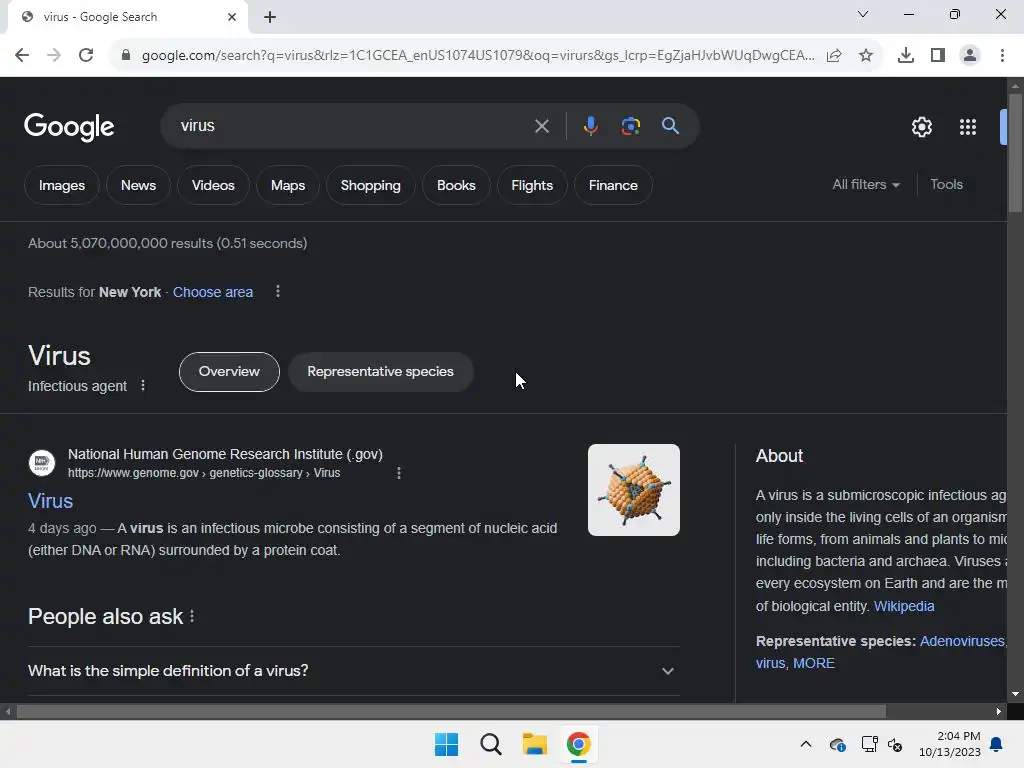Start voice search with the microphone icon

(x=590, y=125)
